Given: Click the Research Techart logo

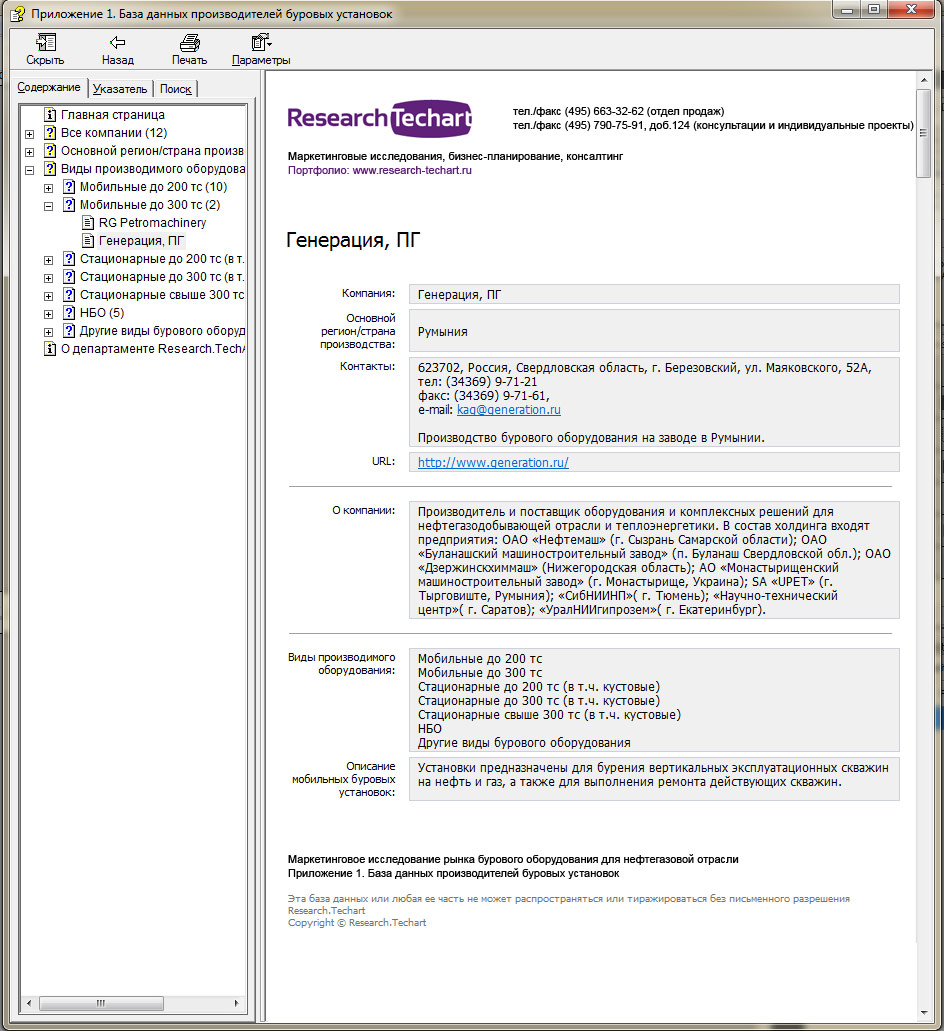Looking at the screenshot, I should point(380,119).
